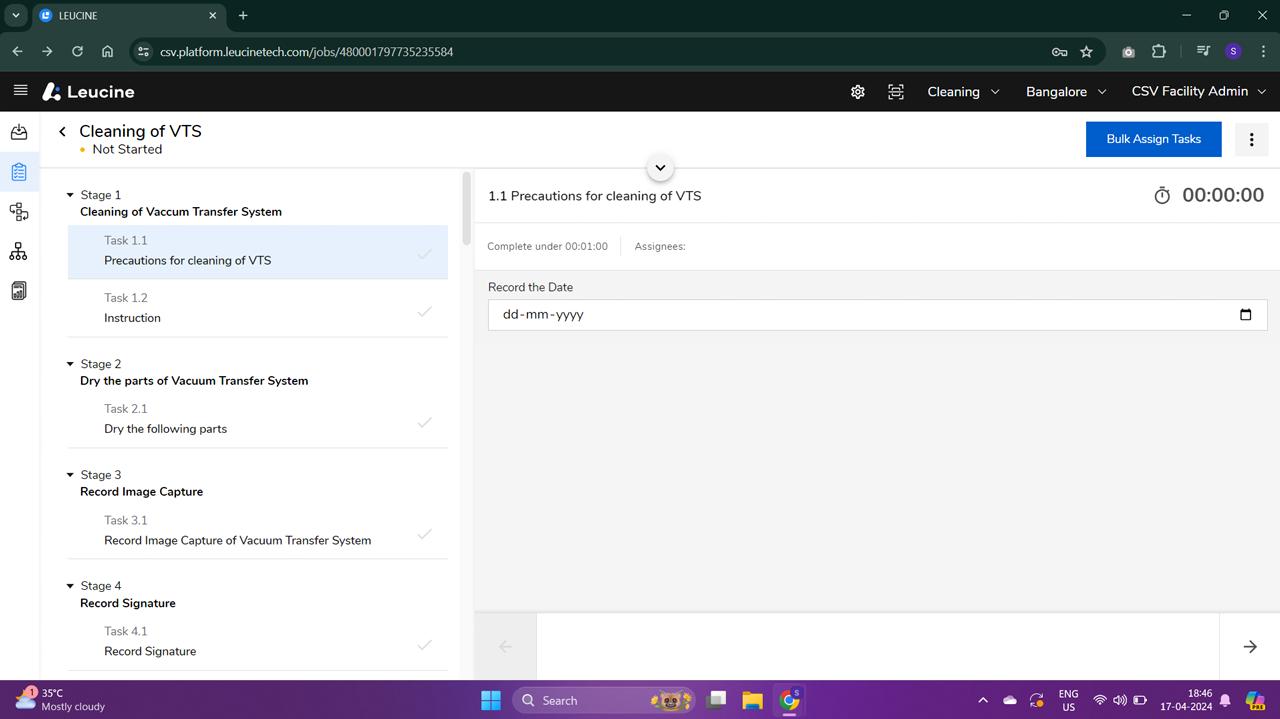
Task: Click the check mark for Task 1.1
Action: (x=425, y=254)
